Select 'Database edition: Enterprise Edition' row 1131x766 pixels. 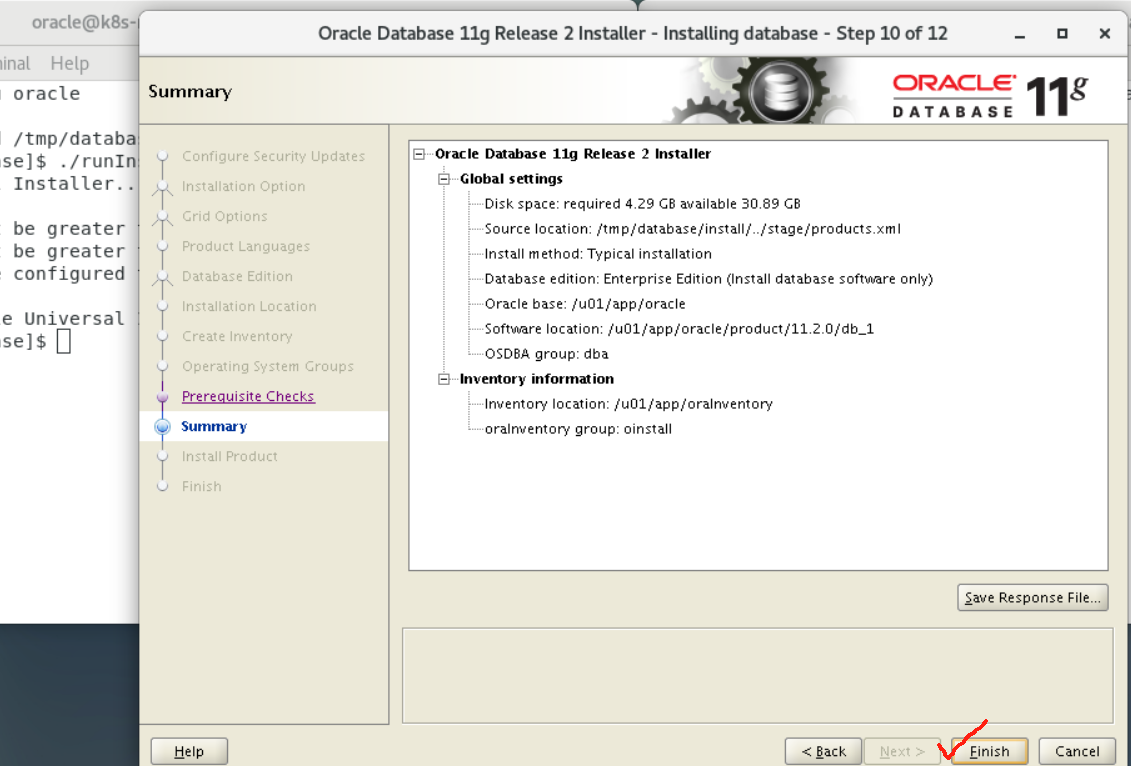click(x=708, y=278)
